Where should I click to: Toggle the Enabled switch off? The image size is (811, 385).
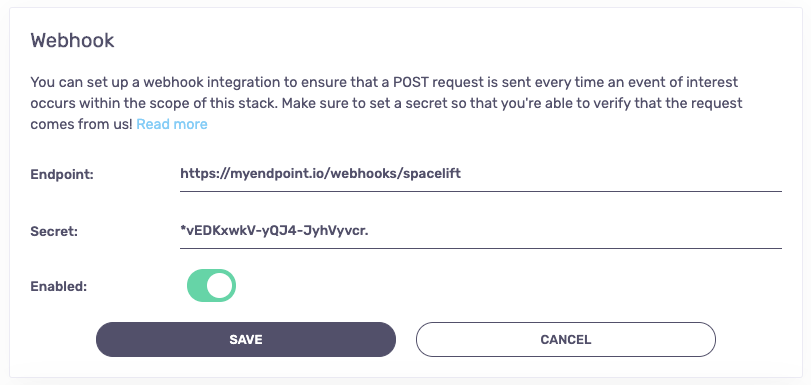[211, 286]
